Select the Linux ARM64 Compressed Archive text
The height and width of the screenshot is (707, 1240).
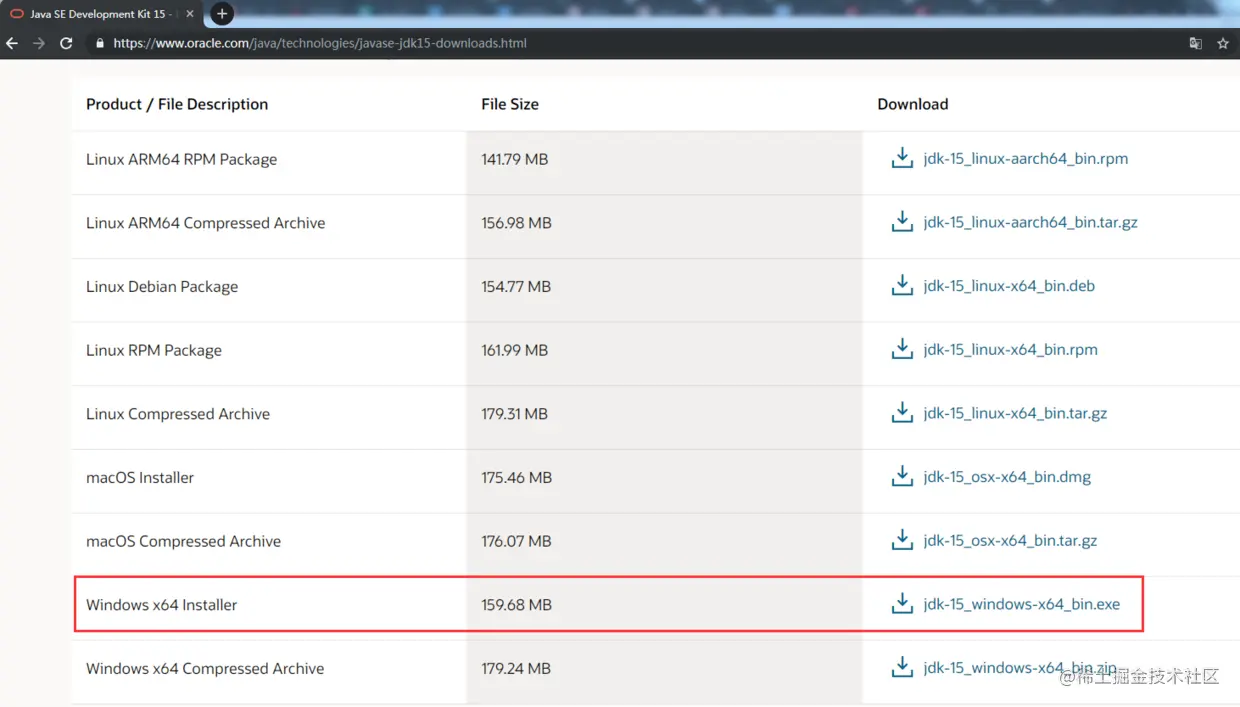pos(205,223)
